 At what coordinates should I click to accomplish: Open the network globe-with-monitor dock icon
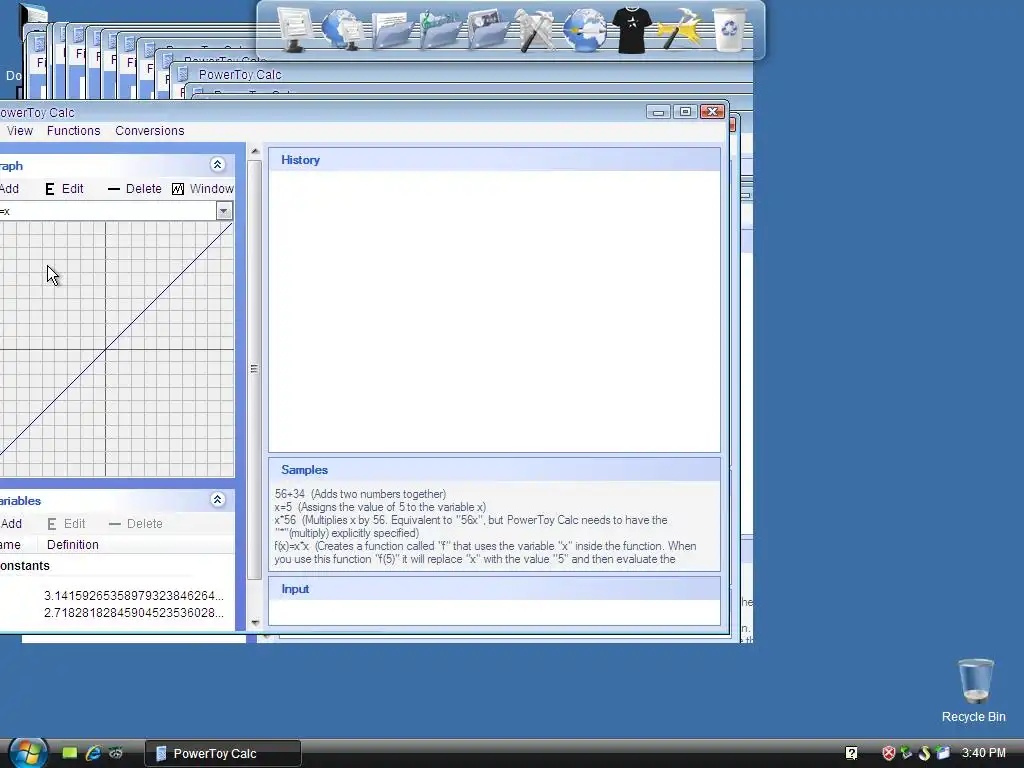tap(342, 29)
